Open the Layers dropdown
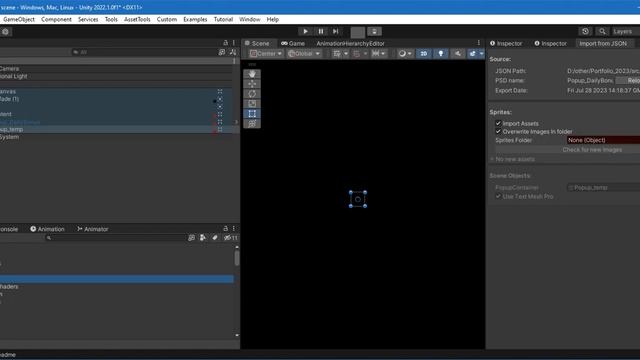Screen dimensions: 640x360 625,31
